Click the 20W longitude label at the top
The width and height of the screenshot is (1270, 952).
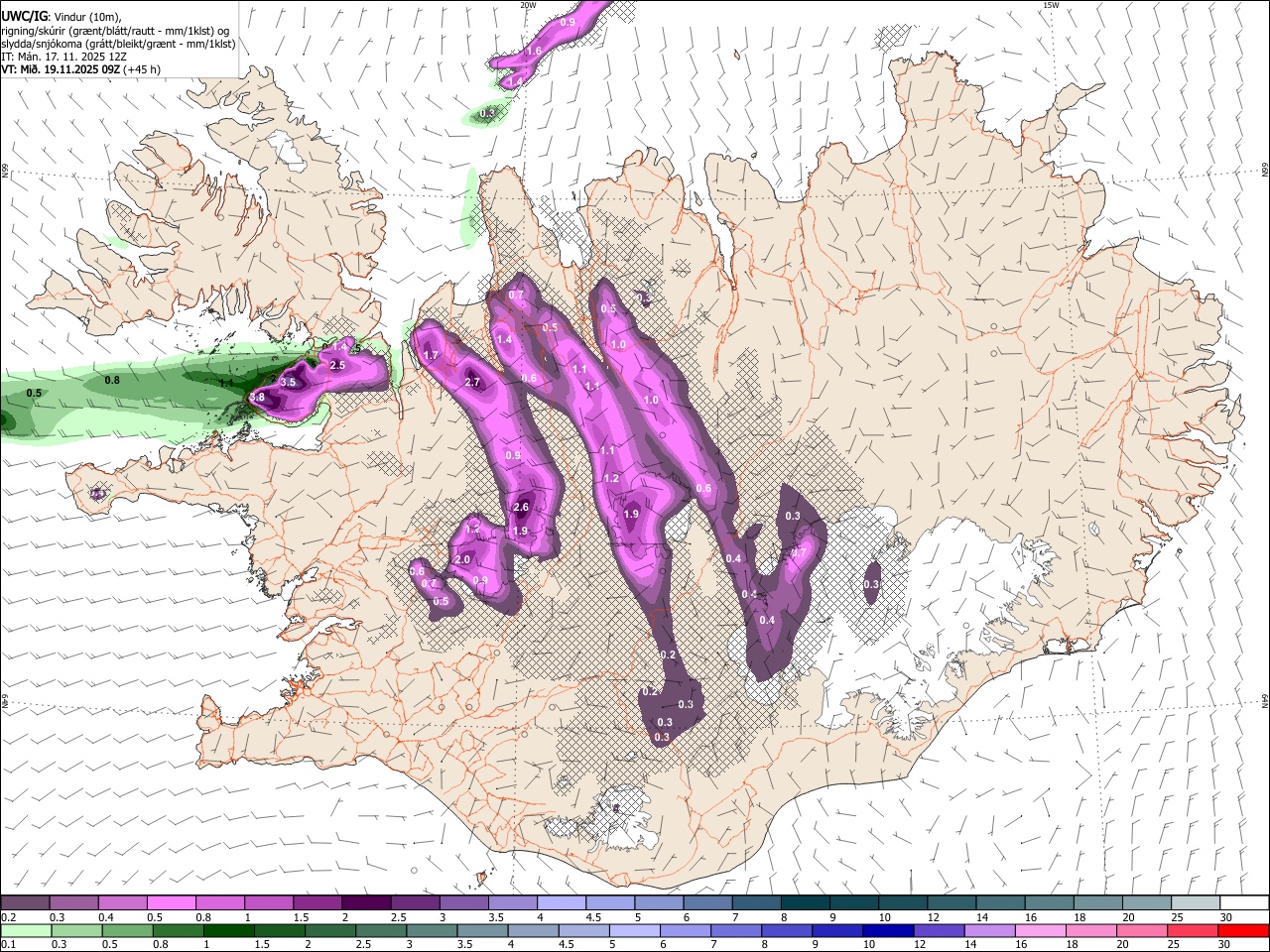click(528, 5)
